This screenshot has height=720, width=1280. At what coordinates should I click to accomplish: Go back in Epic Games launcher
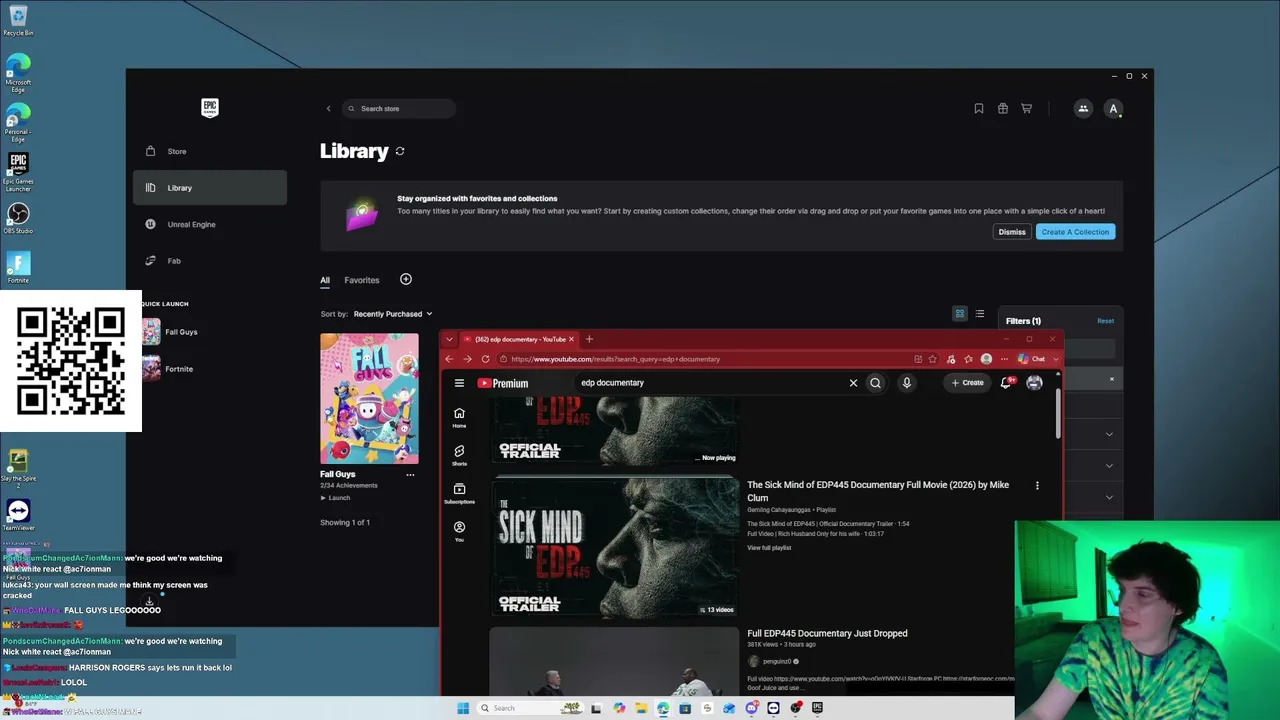pos(328,109)
